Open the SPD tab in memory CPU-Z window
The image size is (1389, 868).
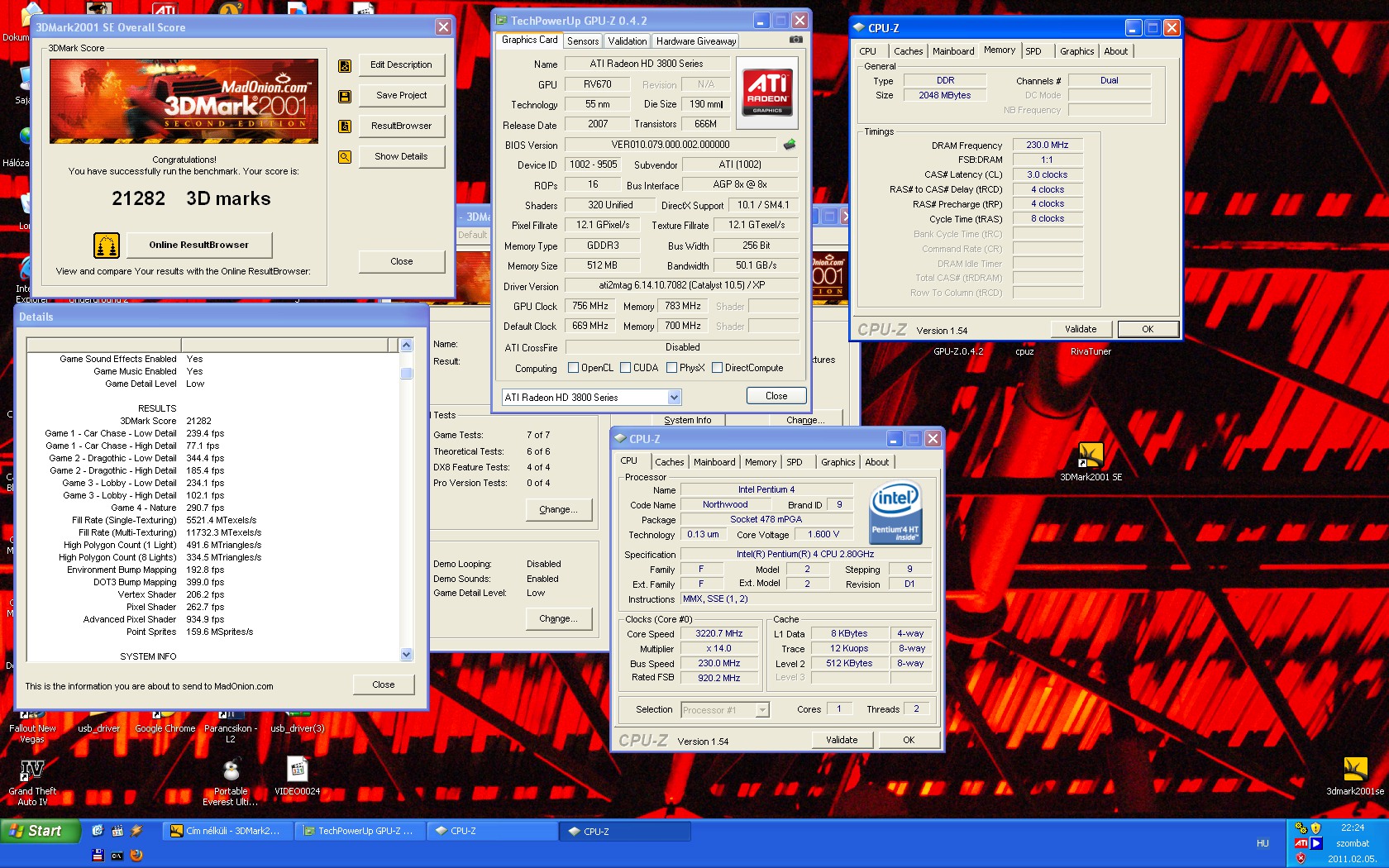click(x=1033, y=51)
